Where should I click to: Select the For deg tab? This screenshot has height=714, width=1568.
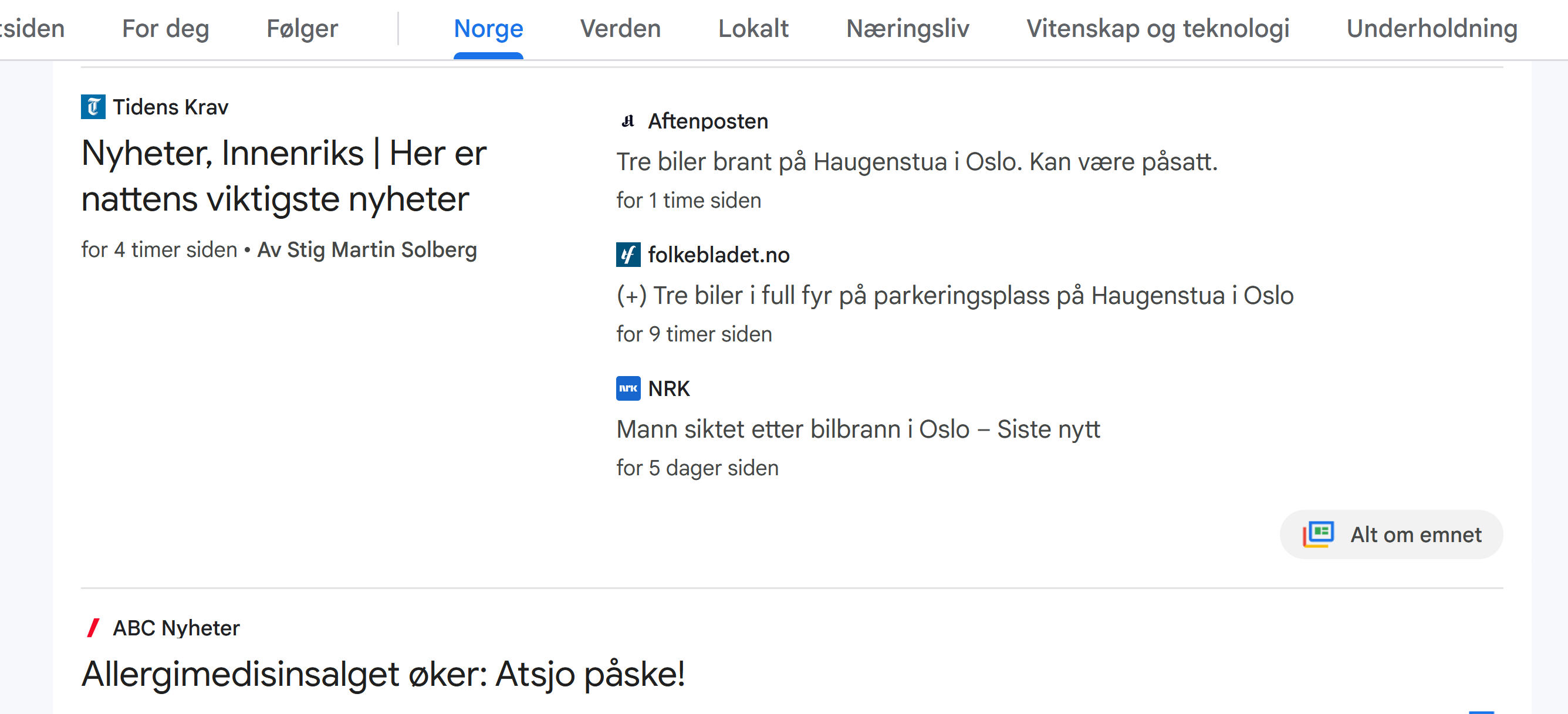(x=165, y=29)
